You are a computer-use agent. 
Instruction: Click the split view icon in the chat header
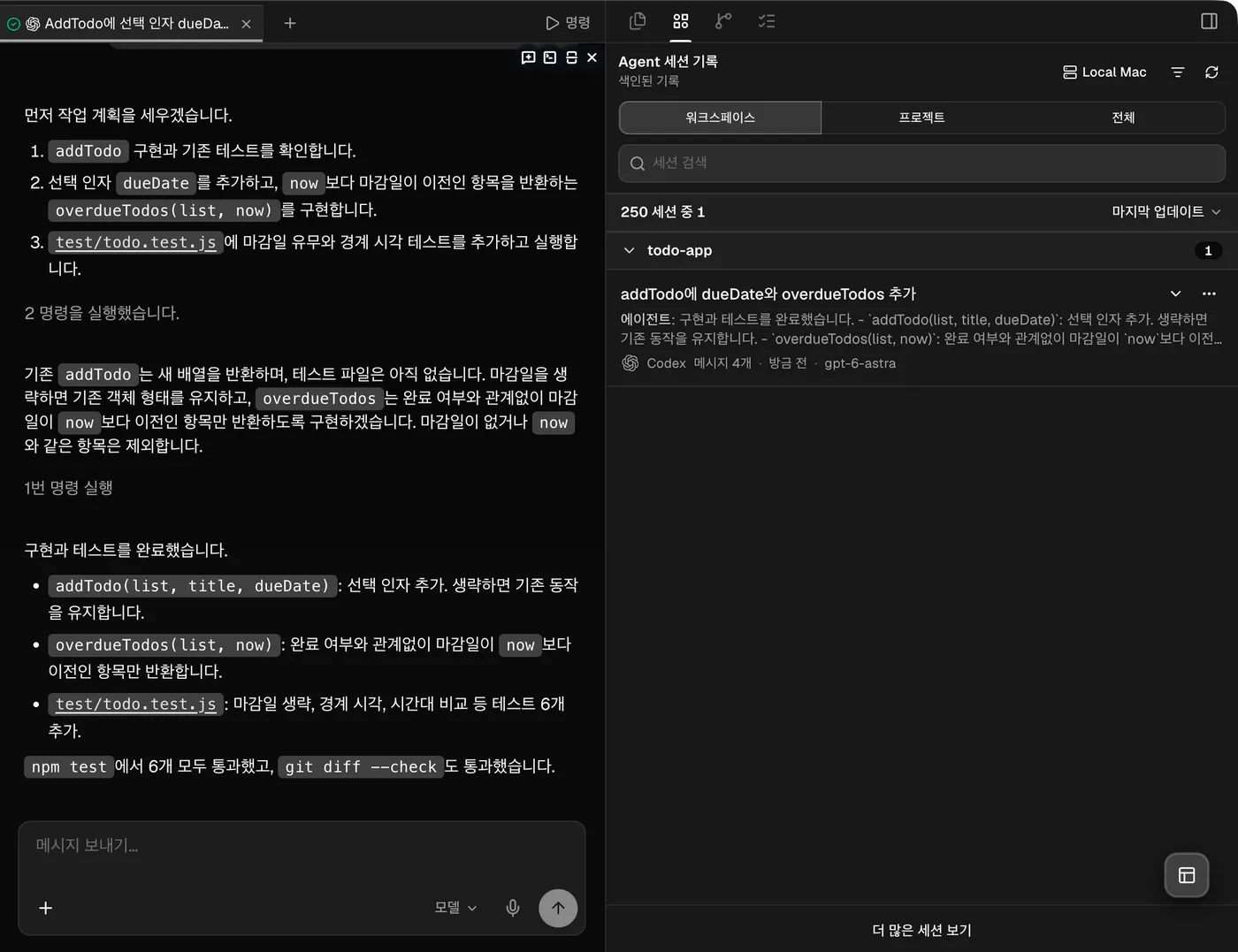coord(571,57)
